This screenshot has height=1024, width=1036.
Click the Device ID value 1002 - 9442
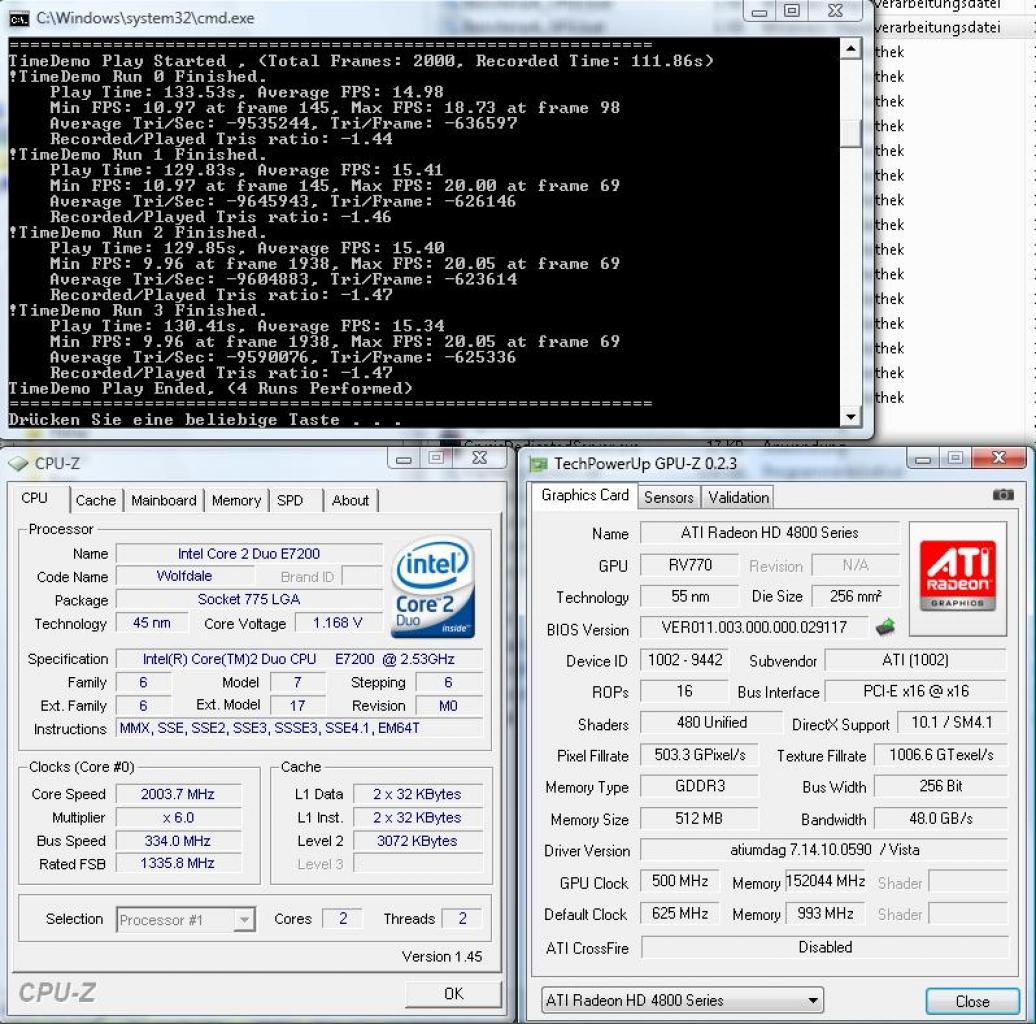click(685, 660)
